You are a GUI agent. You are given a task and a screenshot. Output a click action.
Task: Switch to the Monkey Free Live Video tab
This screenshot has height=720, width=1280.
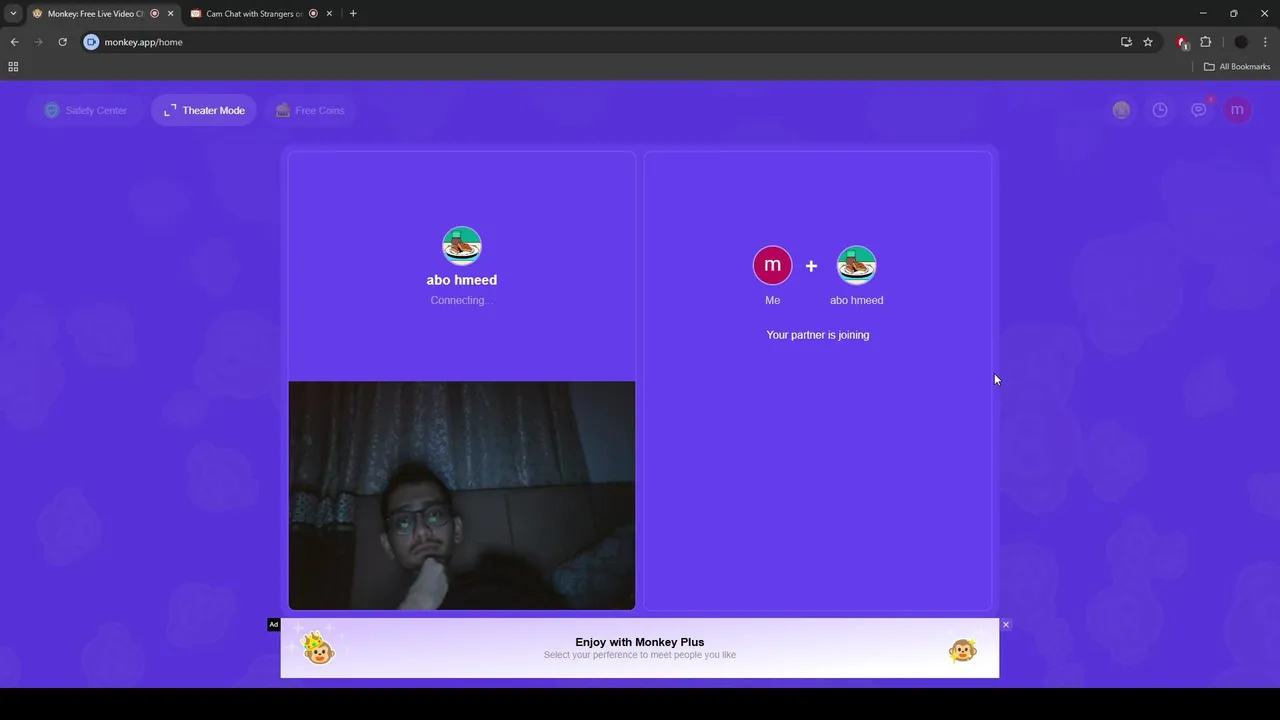[96, 14]
